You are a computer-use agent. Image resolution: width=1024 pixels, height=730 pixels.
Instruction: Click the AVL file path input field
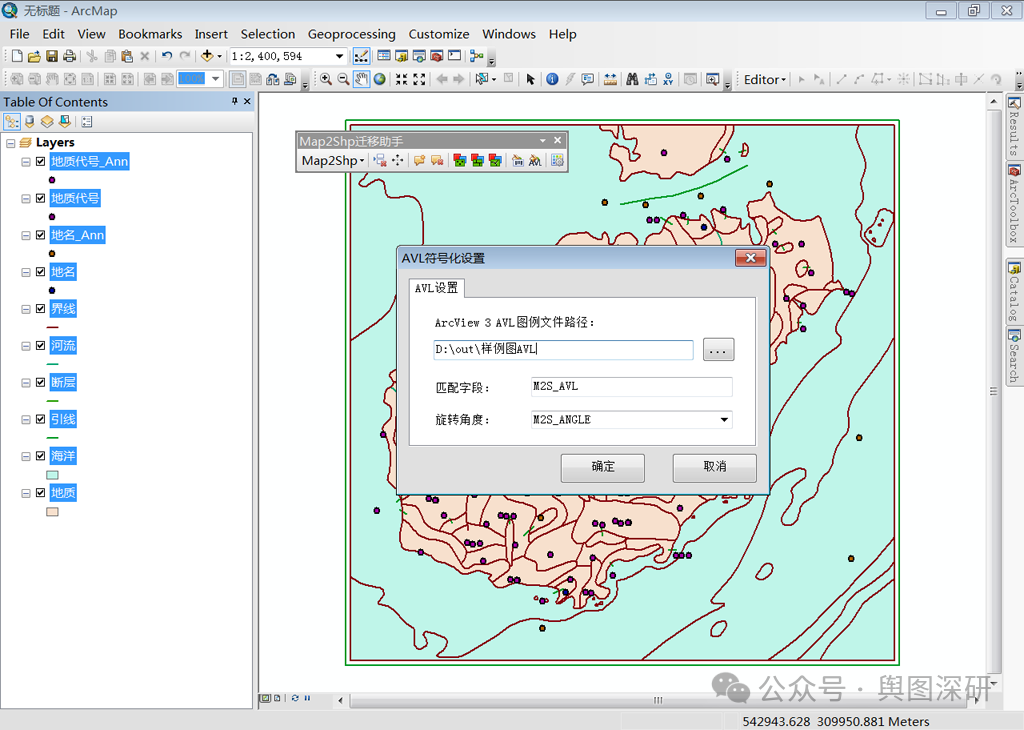pyautogui.click(x=563, y=349)
